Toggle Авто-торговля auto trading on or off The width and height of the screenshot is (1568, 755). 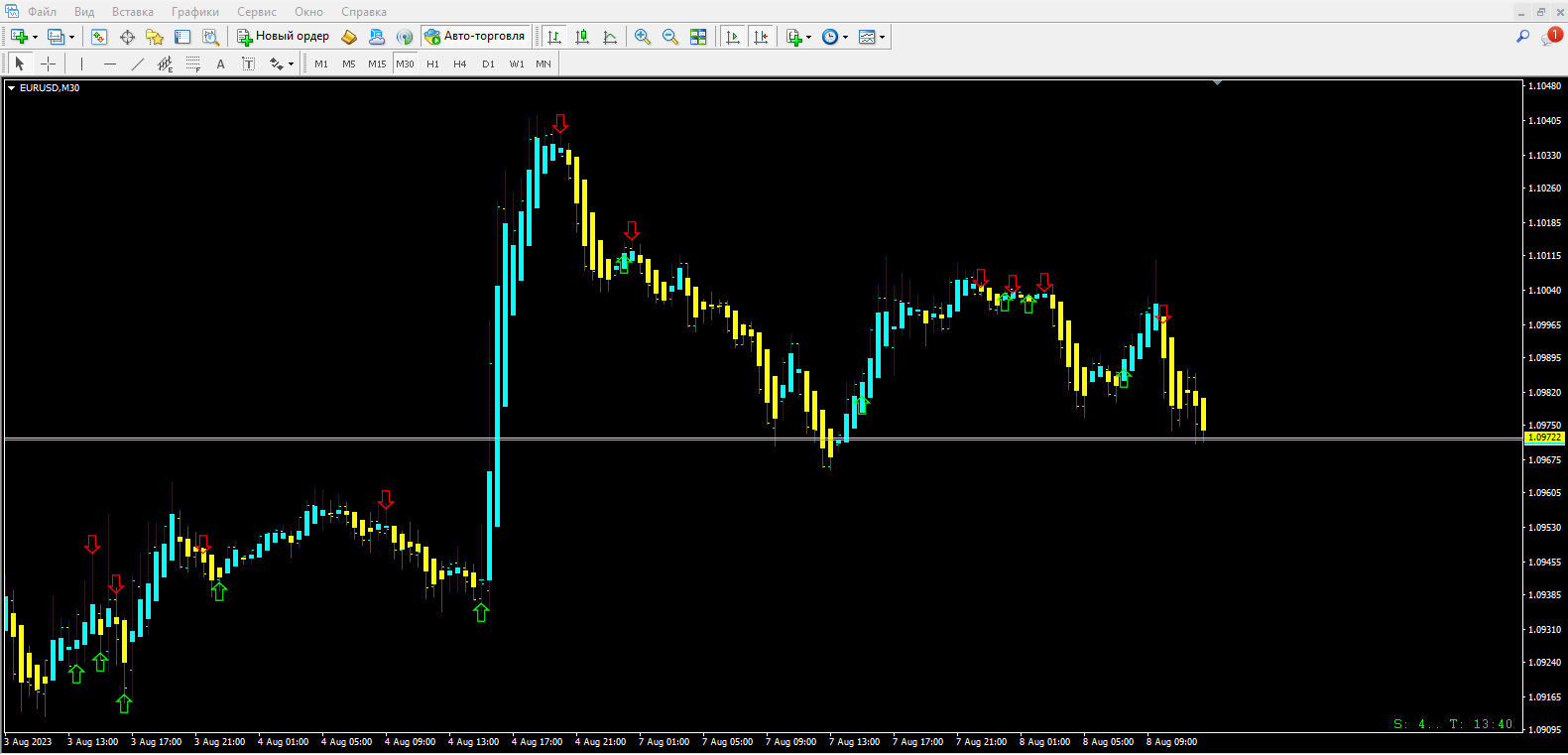click(475, 37)
